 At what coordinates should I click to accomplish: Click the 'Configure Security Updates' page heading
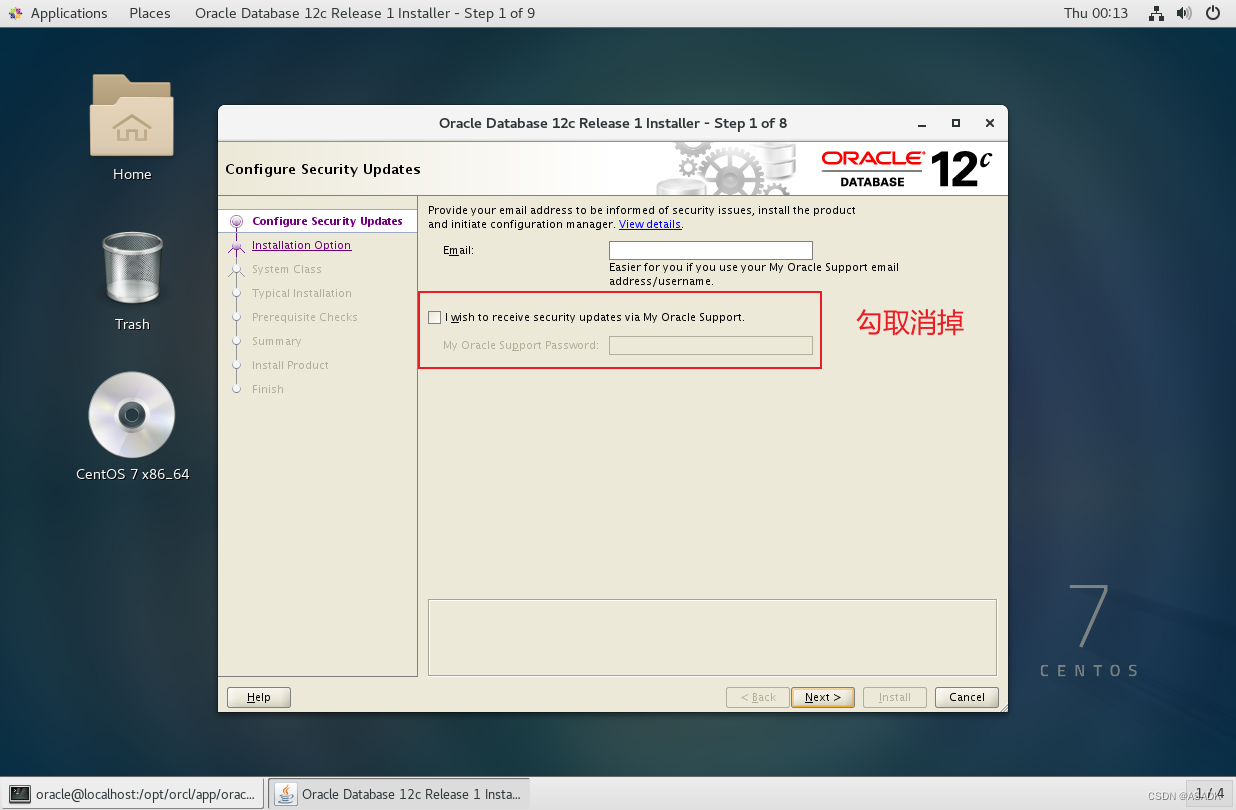point(323,169)
